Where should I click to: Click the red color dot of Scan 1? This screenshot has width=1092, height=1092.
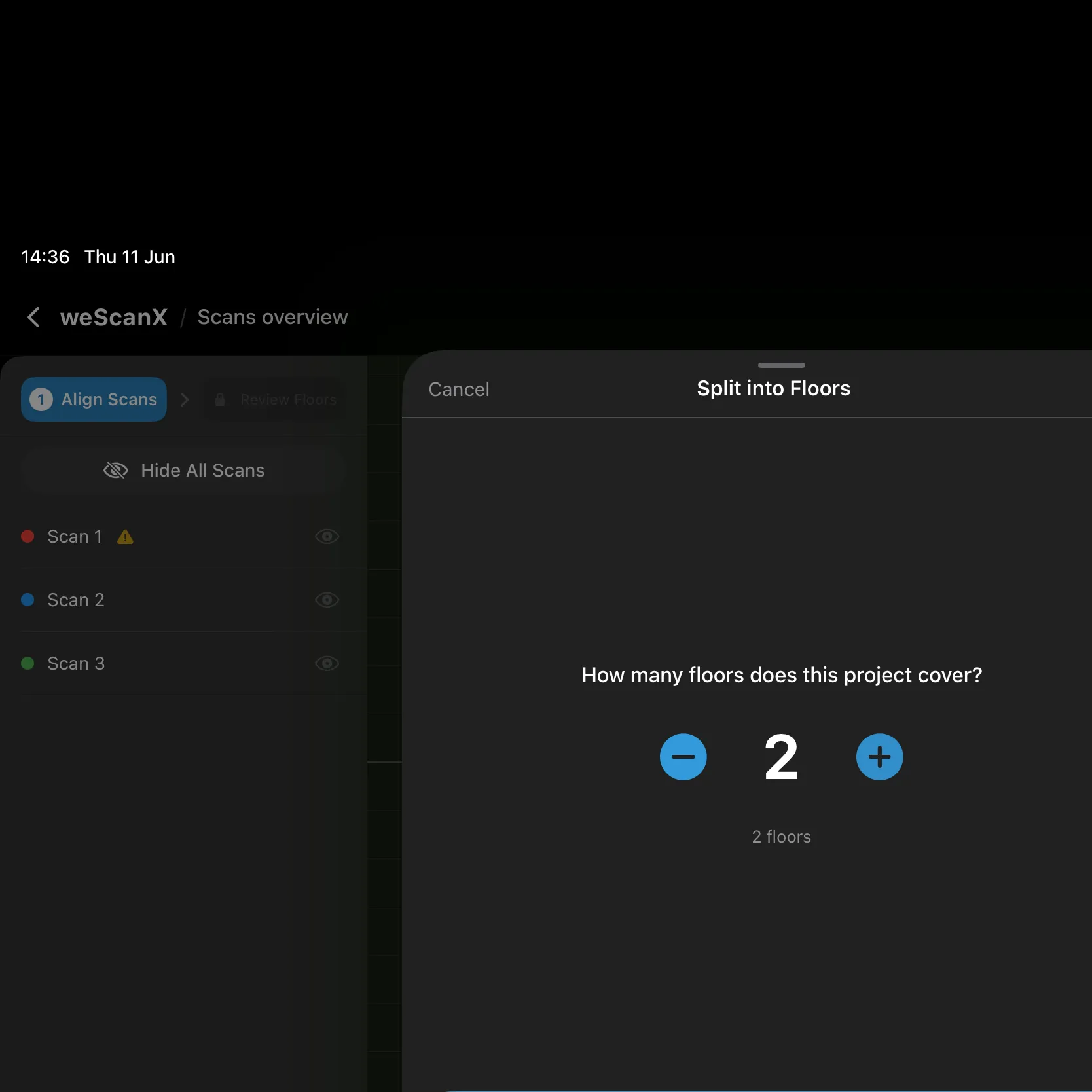click(x=27, y=537)
